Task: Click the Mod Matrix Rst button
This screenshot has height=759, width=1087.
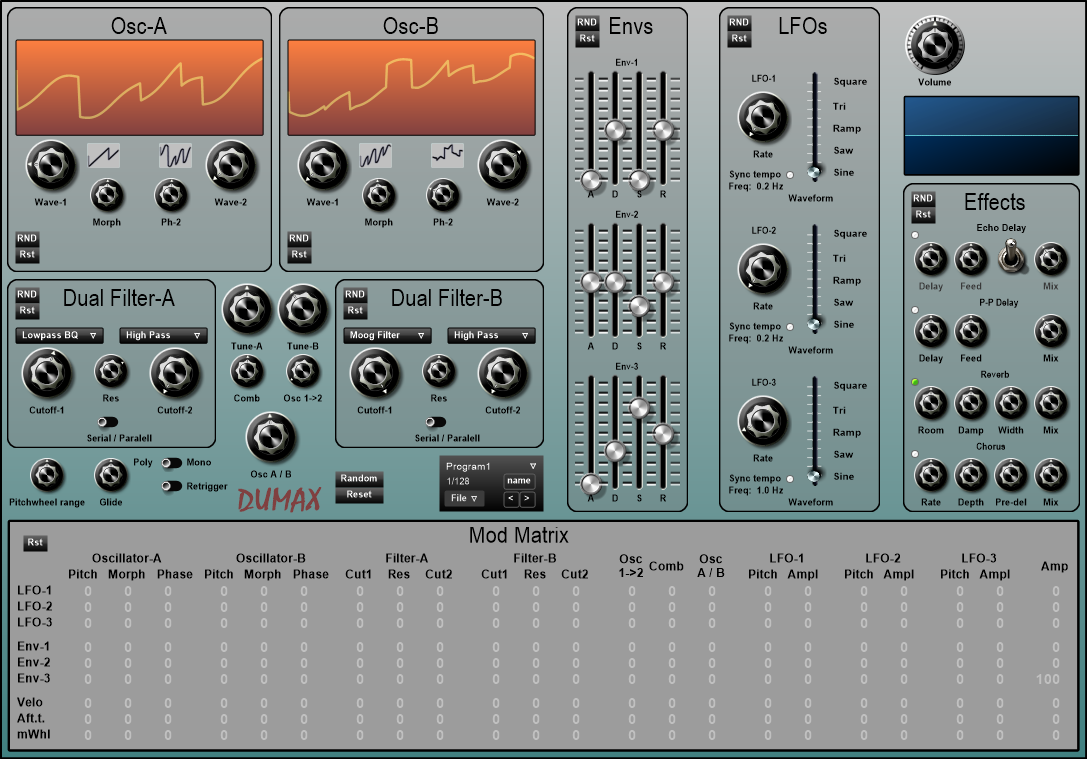Action: coord(36,543)
